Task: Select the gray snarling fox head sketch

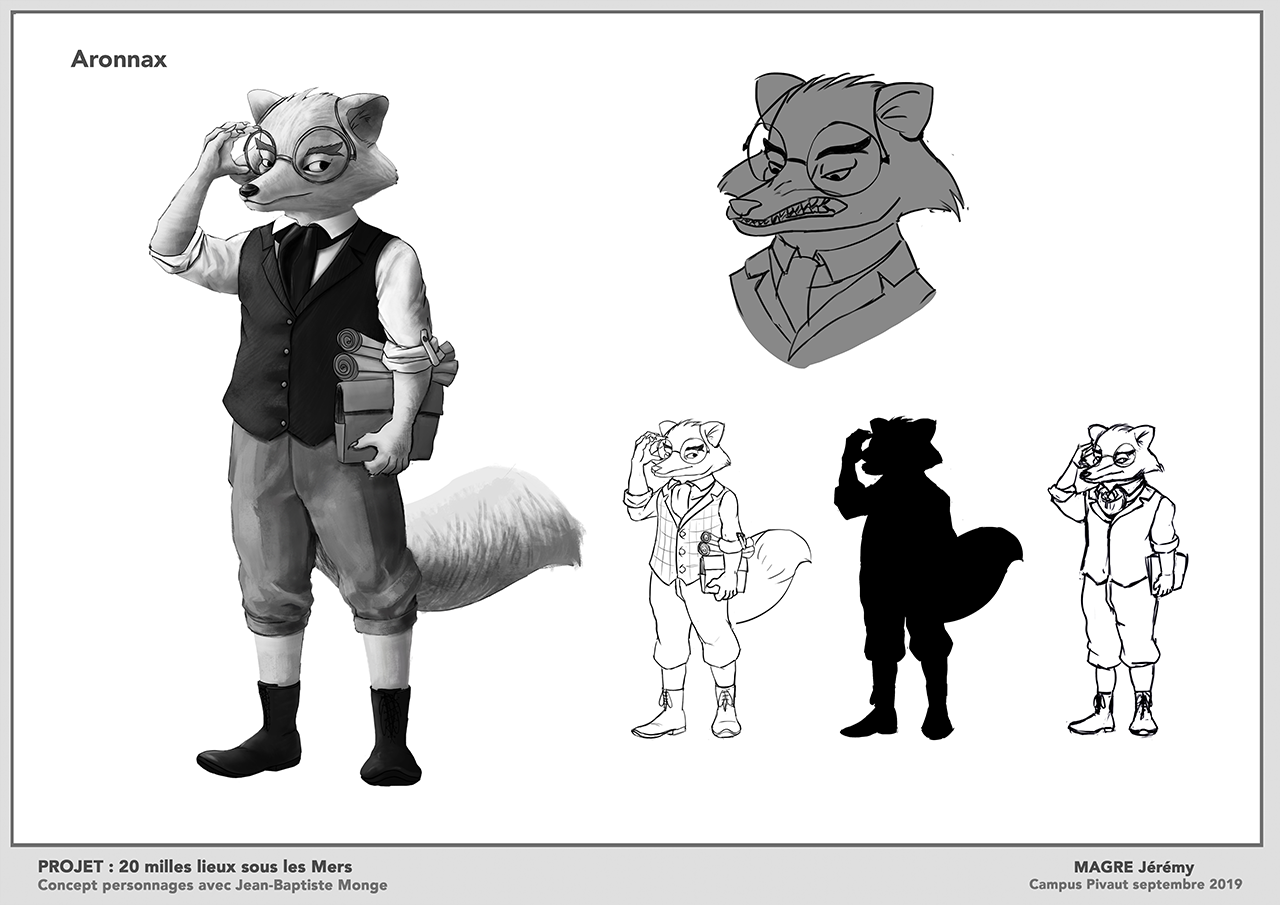Action: (840, 219)
